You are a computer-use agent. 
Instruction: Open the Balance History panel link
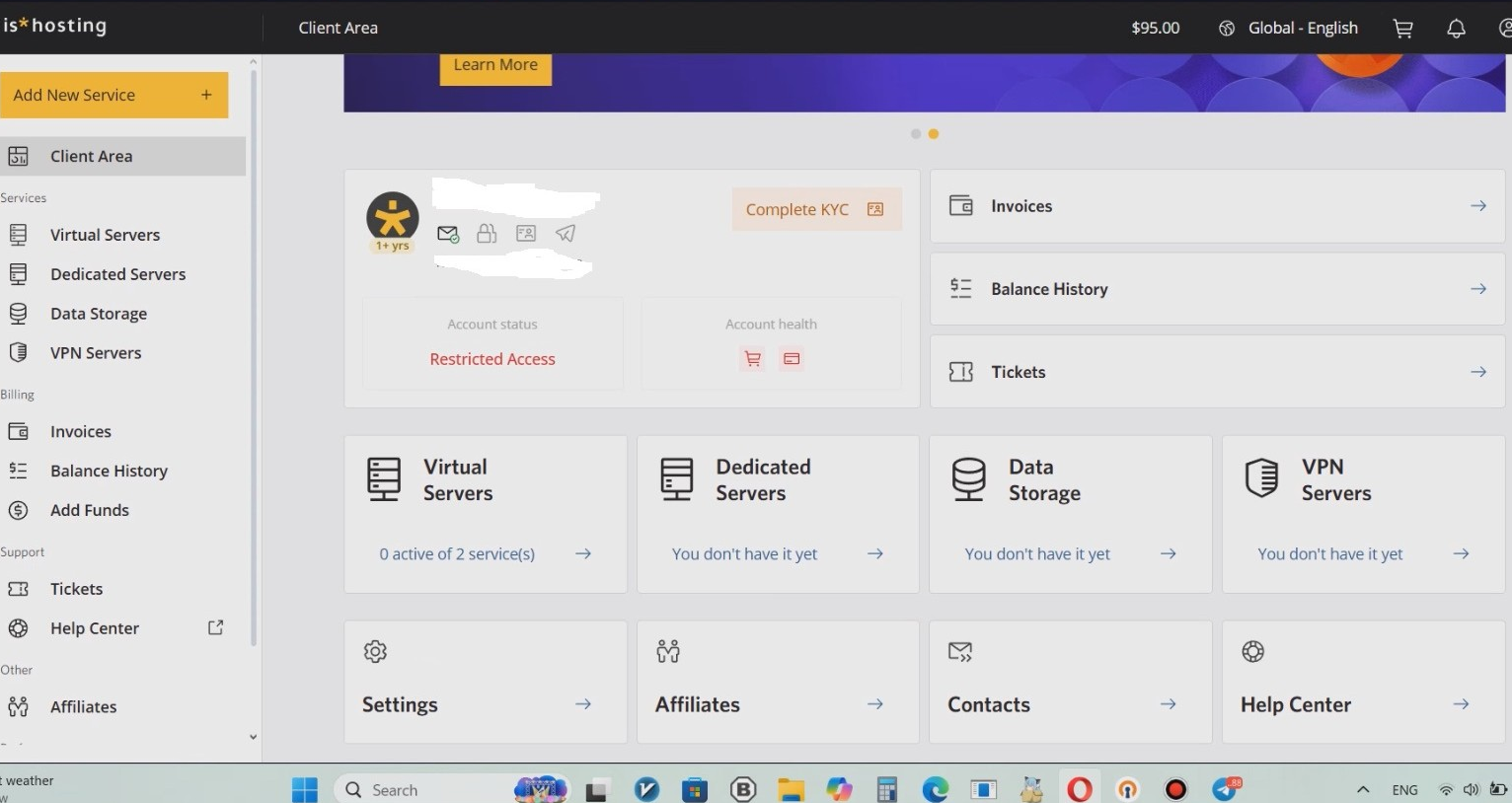coord(1217,289)
